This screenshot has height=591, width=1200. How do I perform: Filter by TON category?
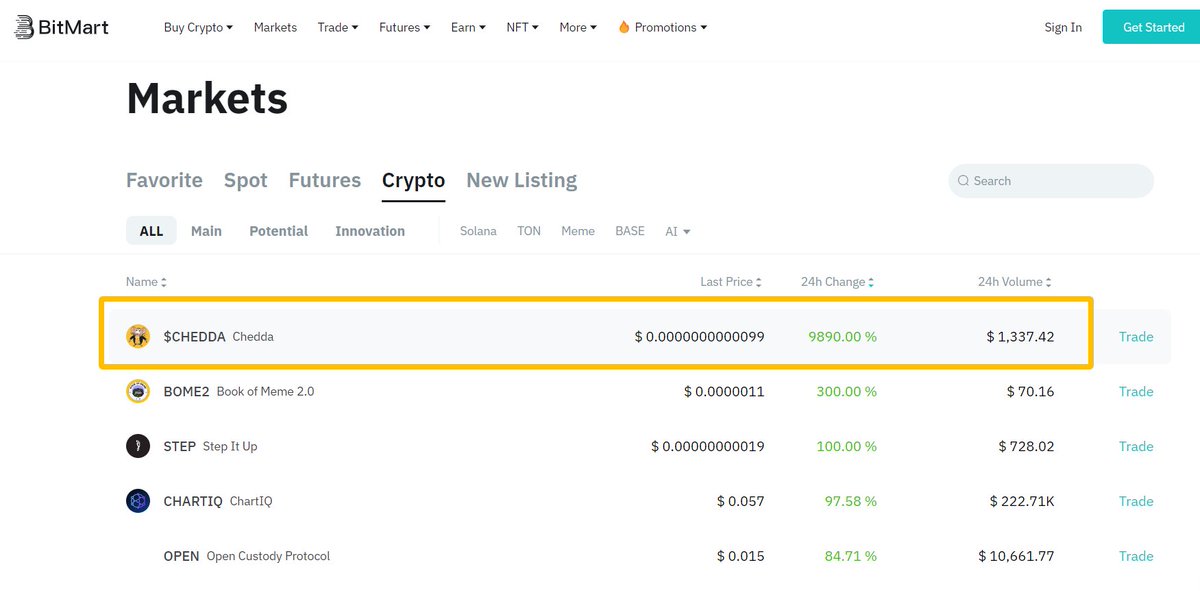(529, 231)
